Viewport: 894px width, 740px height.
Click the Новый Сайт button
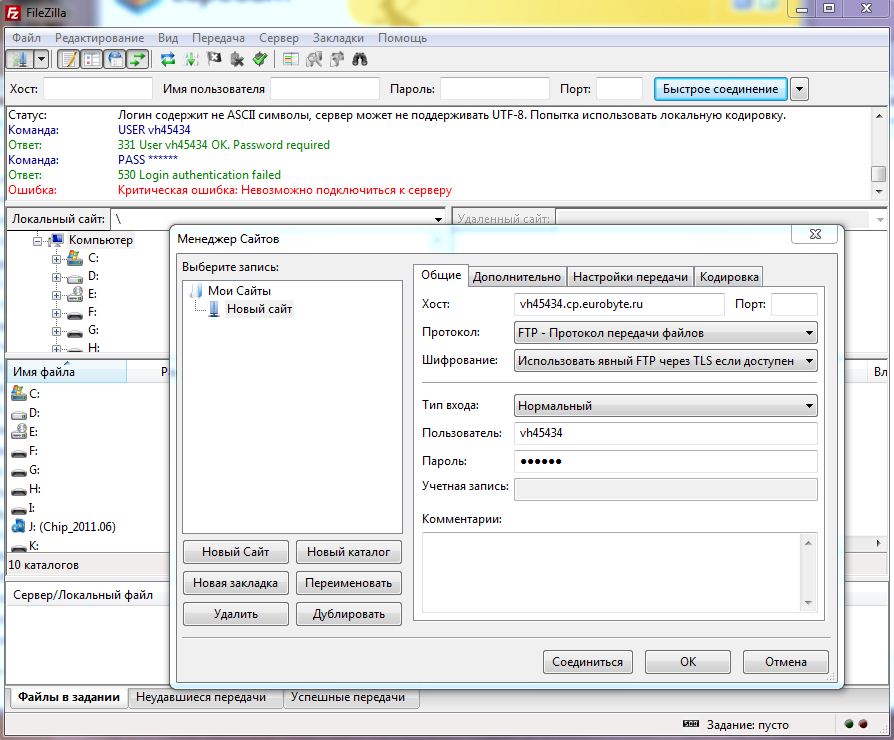235,552
